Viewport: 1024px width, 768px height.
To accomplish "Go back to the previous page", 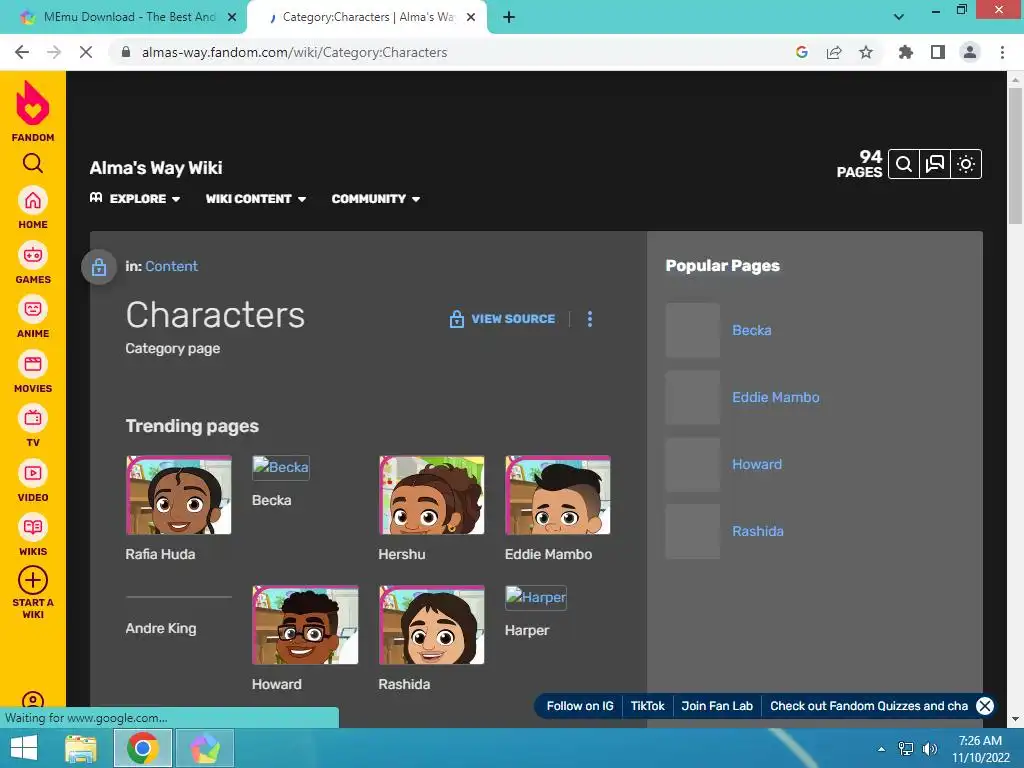I will (x=22, y=52).
